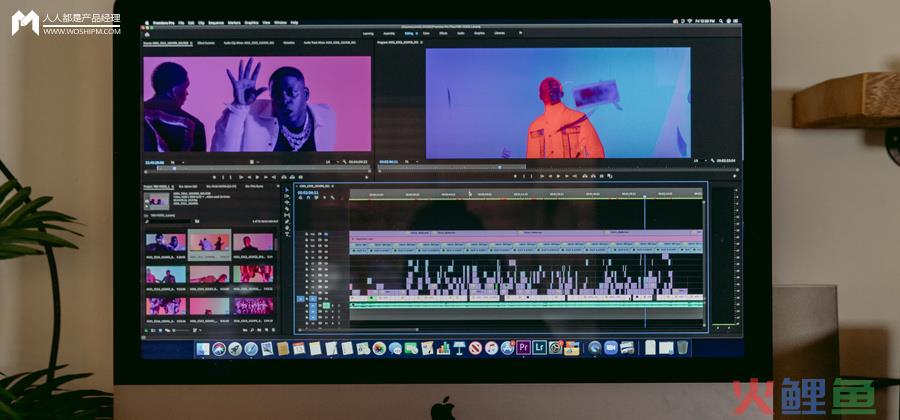Click the Home icon below the menu bar
The height and width of the screenshot is (420, 900).
pos(147,34)
